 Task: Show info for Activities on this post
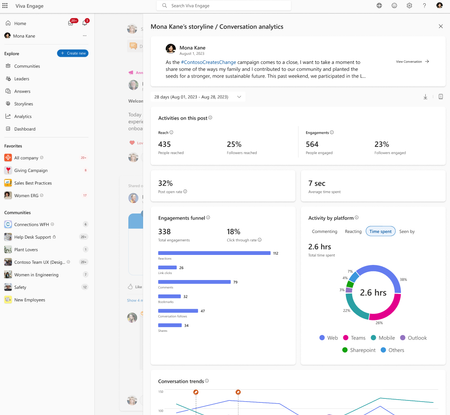click(210, 118)
